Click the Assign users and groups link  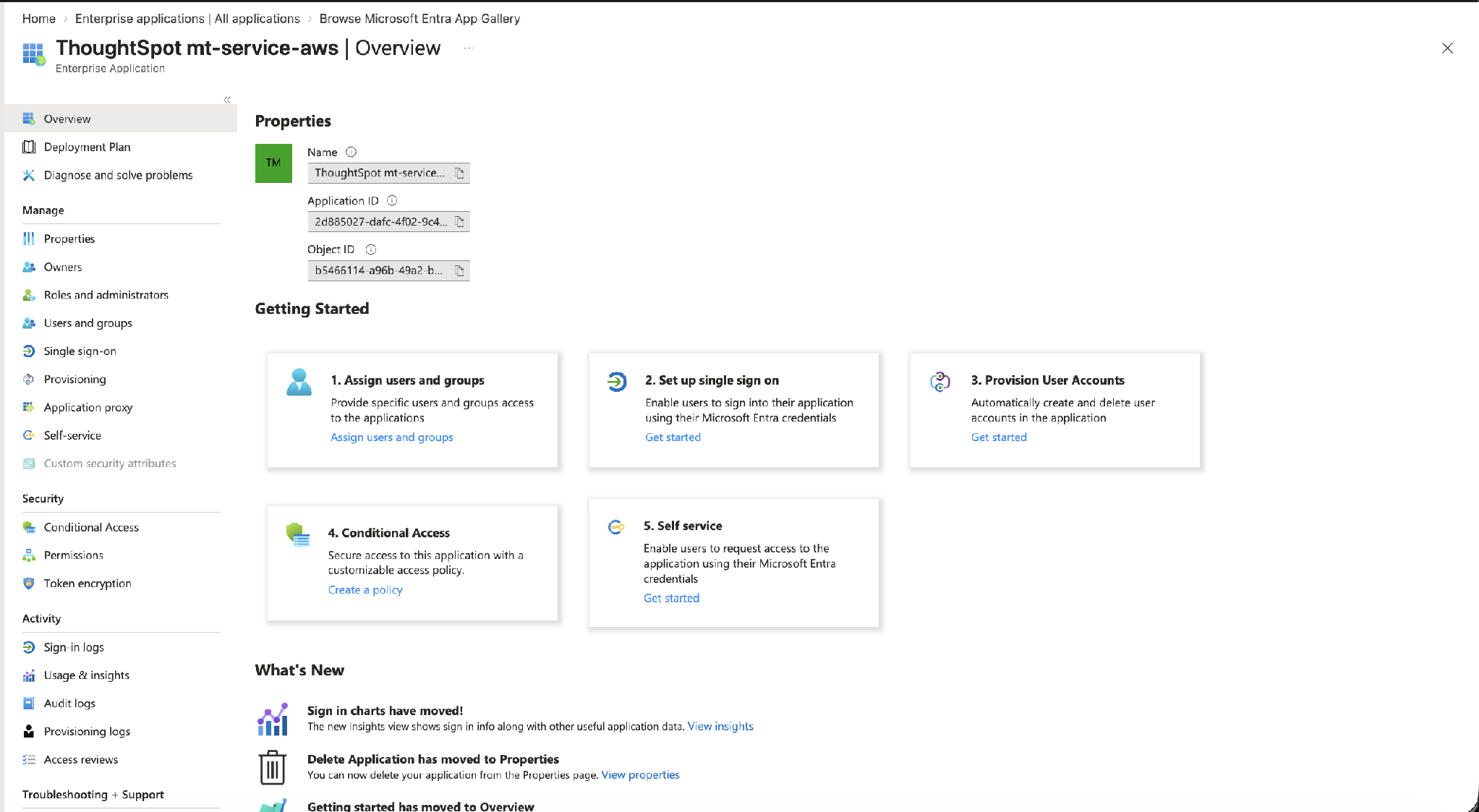pos(392,437)
